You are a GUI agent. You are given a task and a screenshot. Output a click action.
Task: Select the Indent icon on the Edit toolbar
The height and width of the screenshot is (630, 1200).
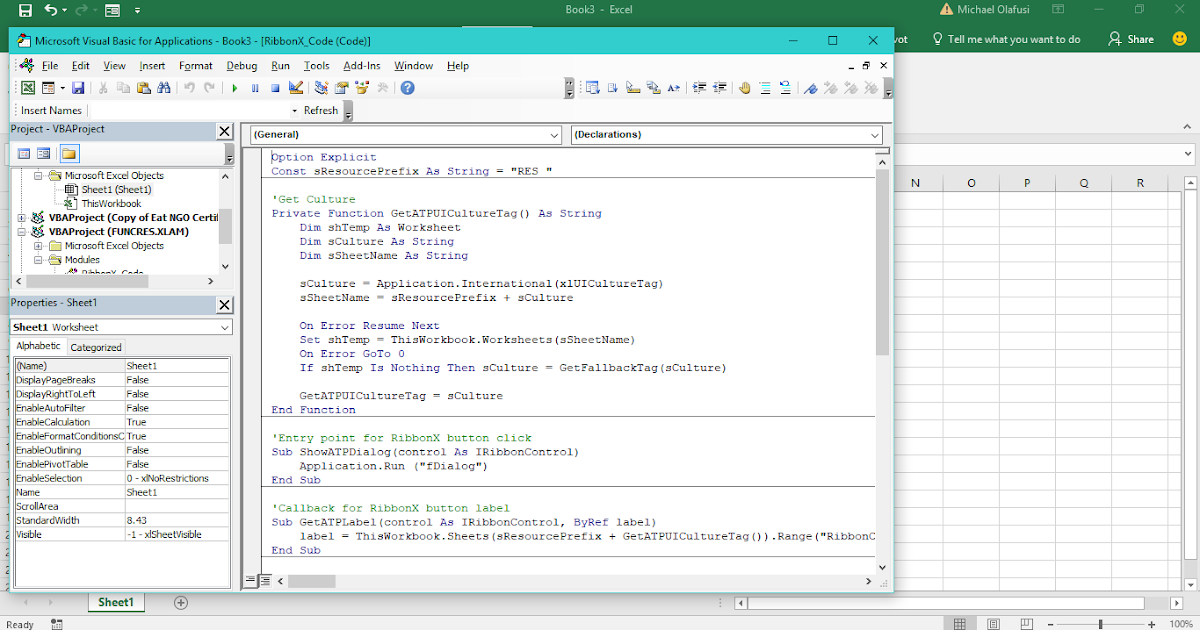[697, 88]
